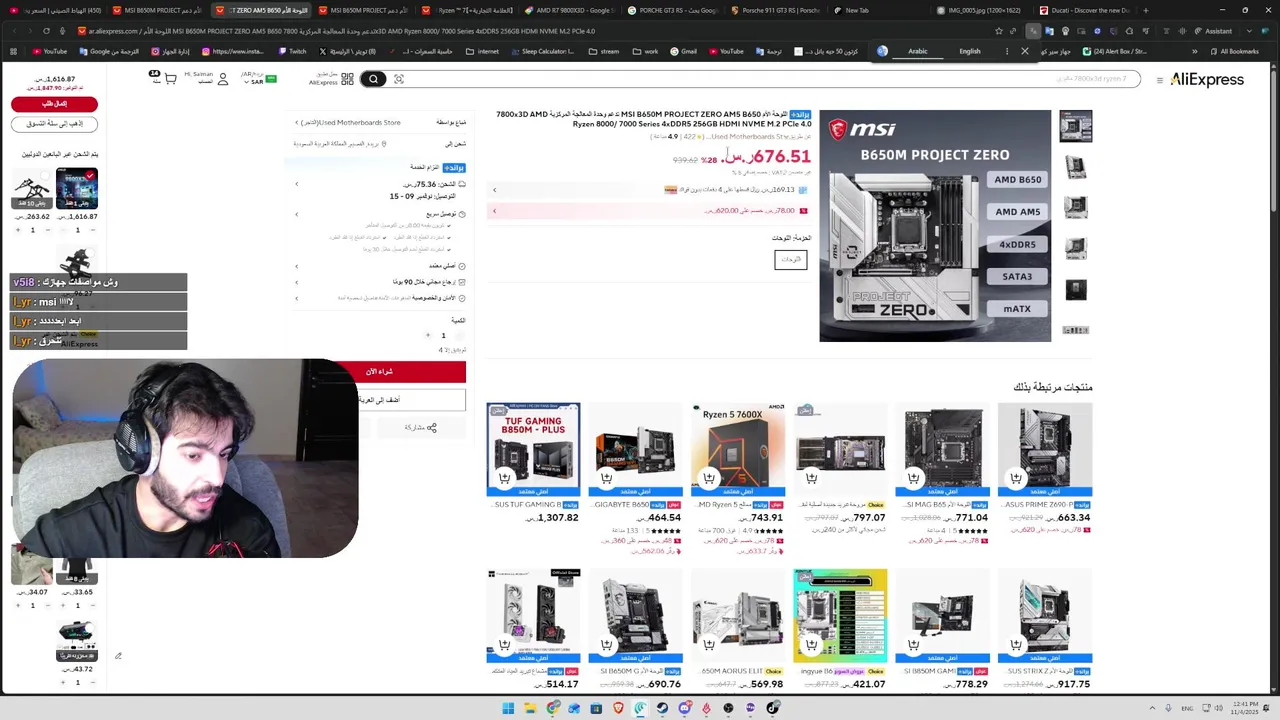Image resolution: width=1280 pixels, height=720 pixels.
Task: Switch to Ducati Discover browser tab
Action: (1085, 10)
